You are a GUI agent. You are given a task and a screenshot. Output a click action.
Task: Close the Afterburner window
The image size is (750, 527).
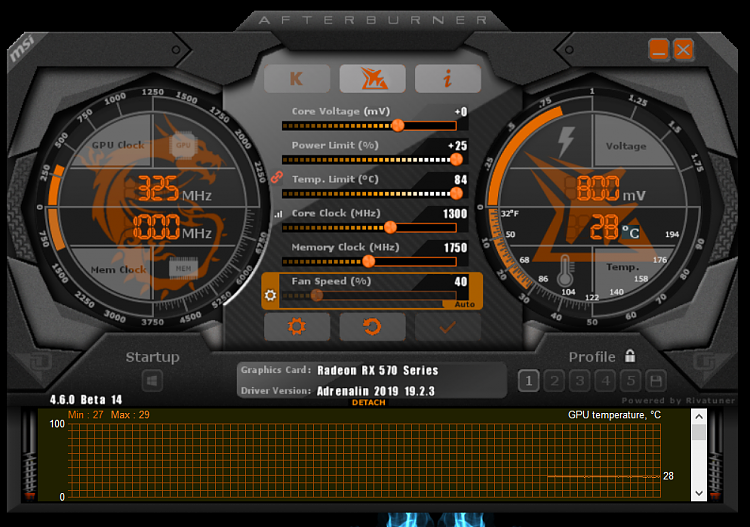[x=684, y=49]
